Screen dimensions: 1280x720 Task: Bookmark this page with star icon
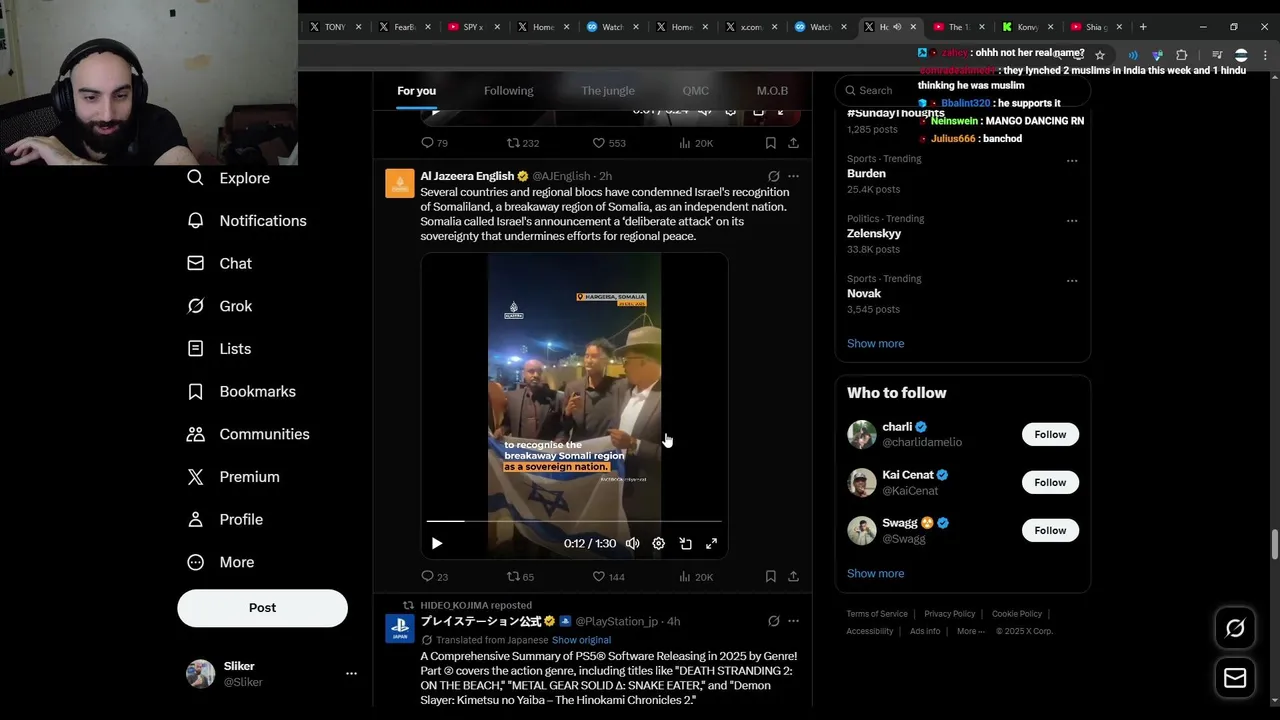pos(1100,55)
